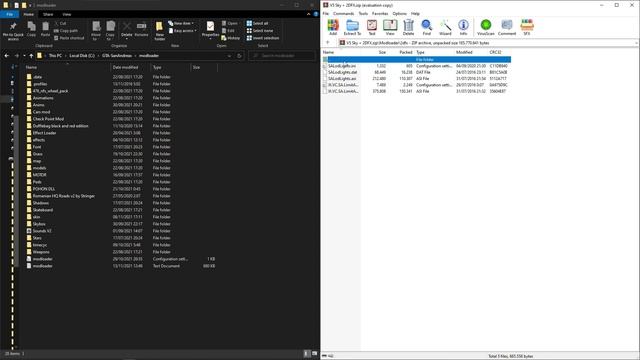
Task: Click the Add button in WinRAR toolbar
Action: click(x=333, y=27)
